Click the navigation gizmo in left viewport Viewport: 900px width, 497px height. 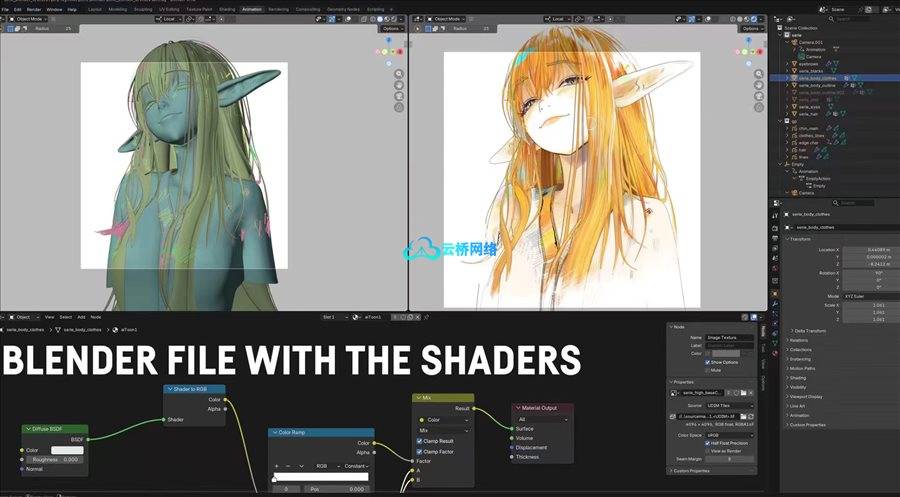[x=389, y=51]
